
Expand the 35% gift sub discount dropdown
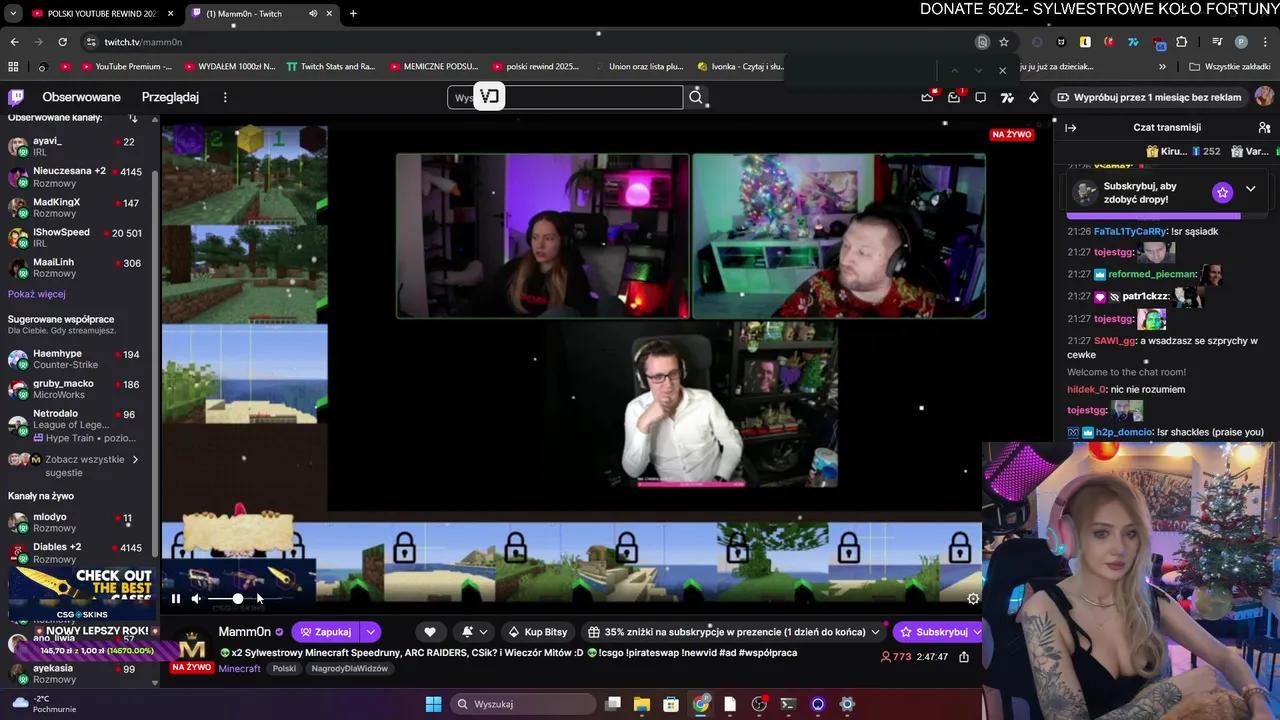tap(734, 632)
